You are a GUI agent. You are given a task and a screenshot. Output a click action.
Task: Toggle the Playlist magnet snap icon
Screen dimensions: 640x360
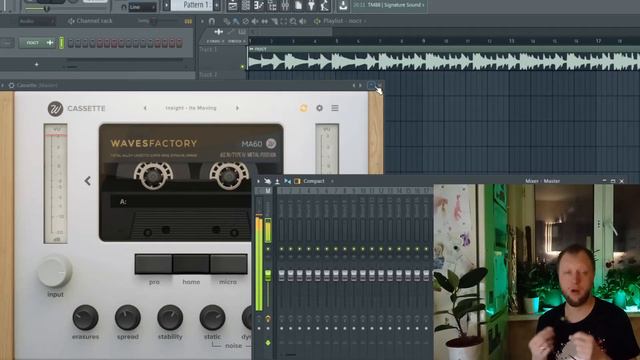pyautogui.click(x=211, y=21)
